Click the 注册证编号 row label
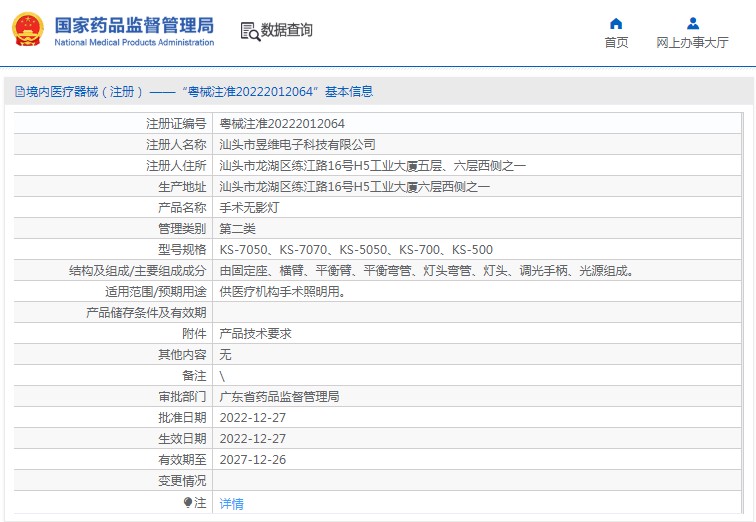Image resolution: width=756 pixels, height=522 pixels. click(x=176, y=124)
